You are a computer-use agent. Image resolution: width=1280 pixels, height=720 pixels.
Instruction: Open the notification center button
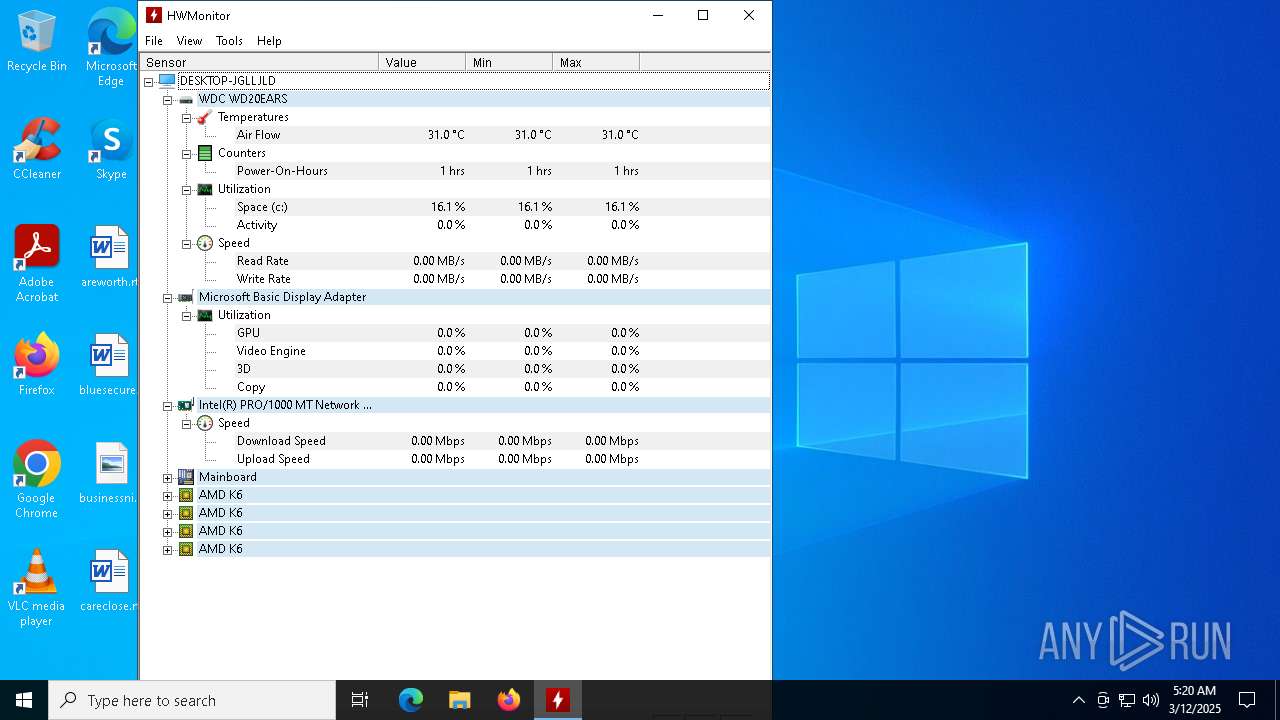[1247, 700]
